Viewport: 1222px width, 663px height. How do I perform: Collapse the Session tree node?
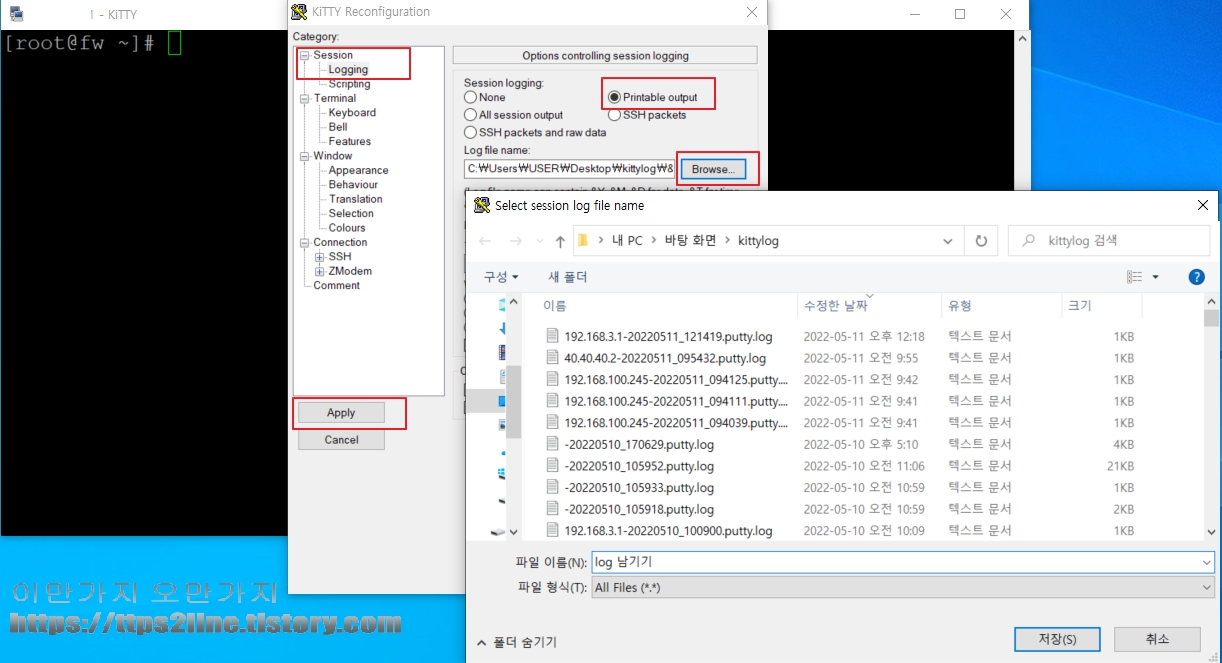[305, 56]
